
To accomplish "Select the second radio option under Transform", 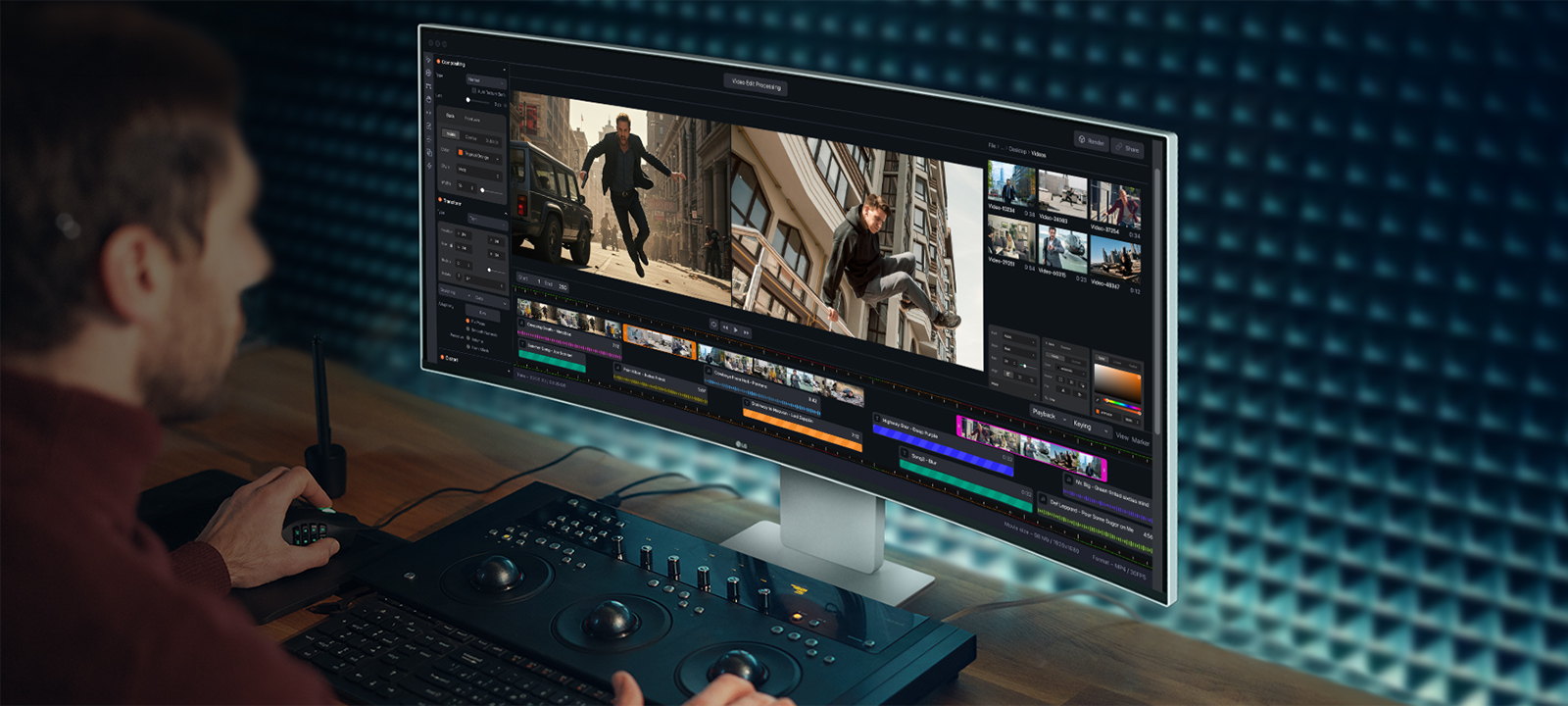I will point(468,330).
